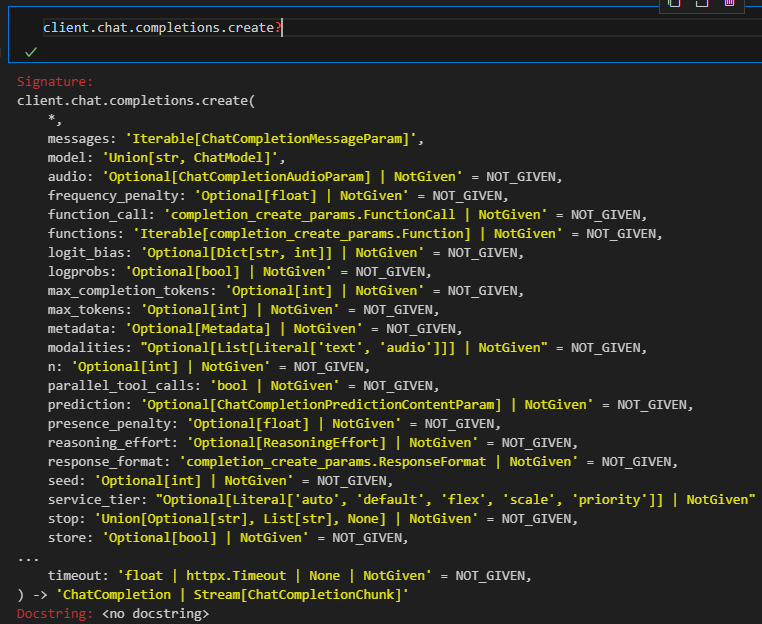Click the 'timeout' parameter line

tap(290, 576)
